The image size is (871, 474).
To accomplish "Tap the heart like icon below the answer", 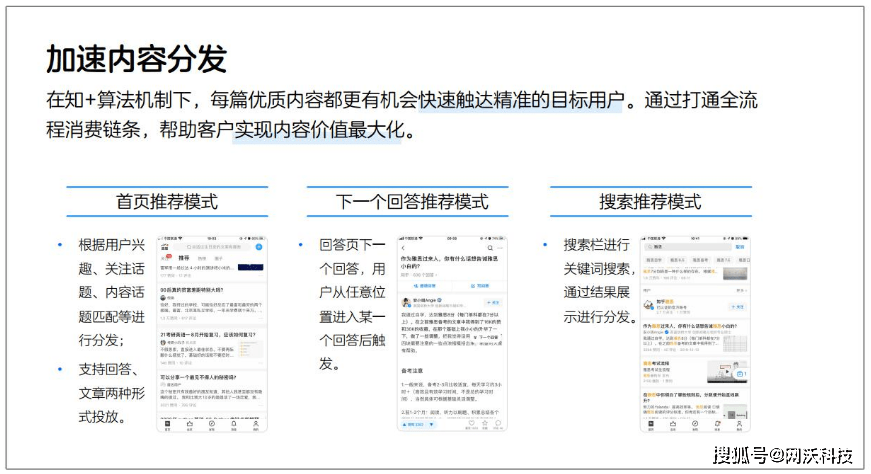I will click(472, 423).
